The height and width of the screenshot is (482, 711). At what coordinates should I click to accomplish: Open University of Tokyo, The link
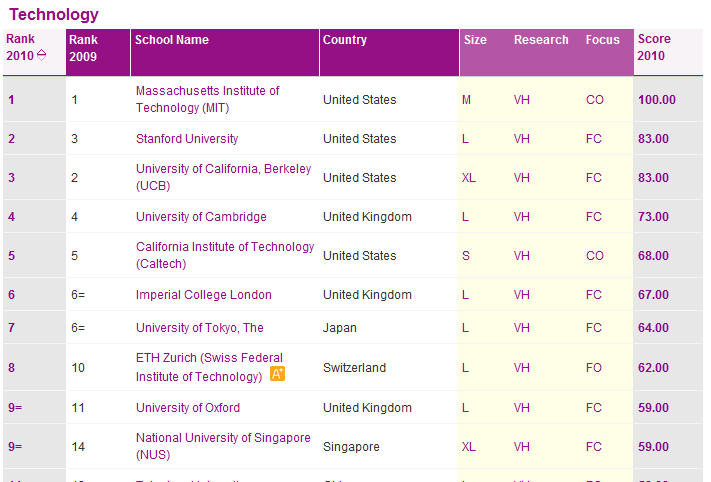point(200,328)
